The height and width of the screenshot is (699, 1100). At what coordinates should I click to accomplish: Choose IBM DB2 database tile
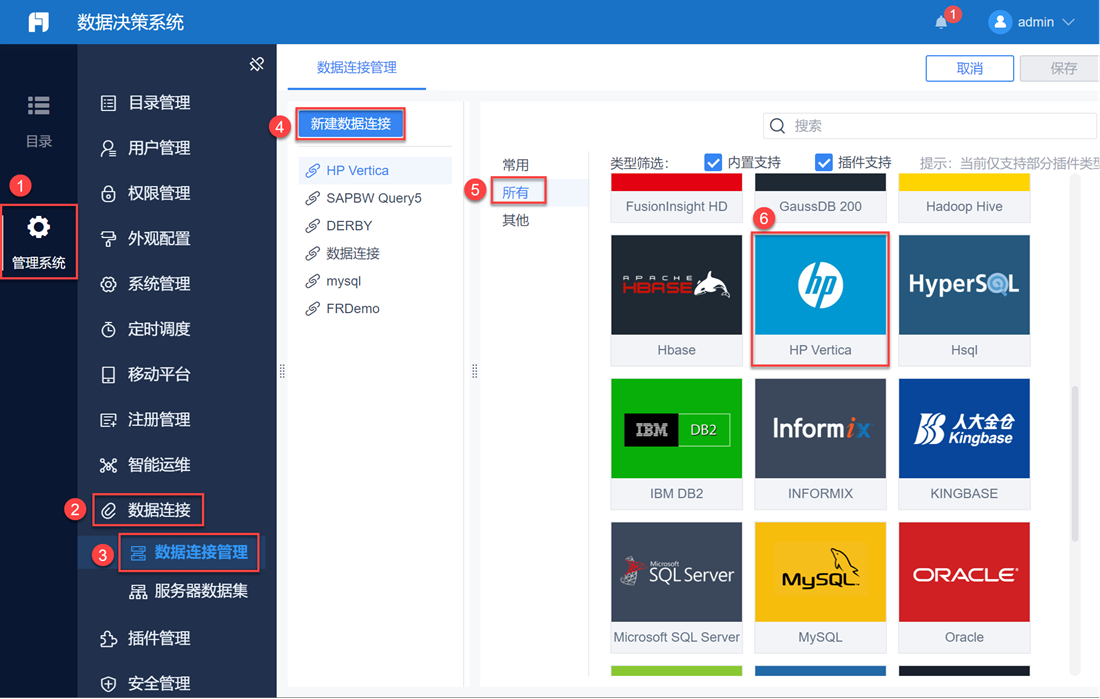[676, 444]
